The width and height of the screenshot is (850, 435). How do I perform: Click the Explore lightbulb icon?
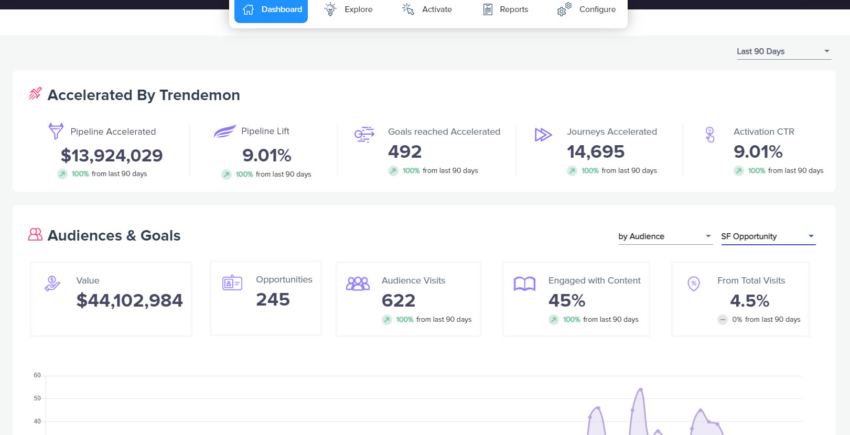pos(330,9)
